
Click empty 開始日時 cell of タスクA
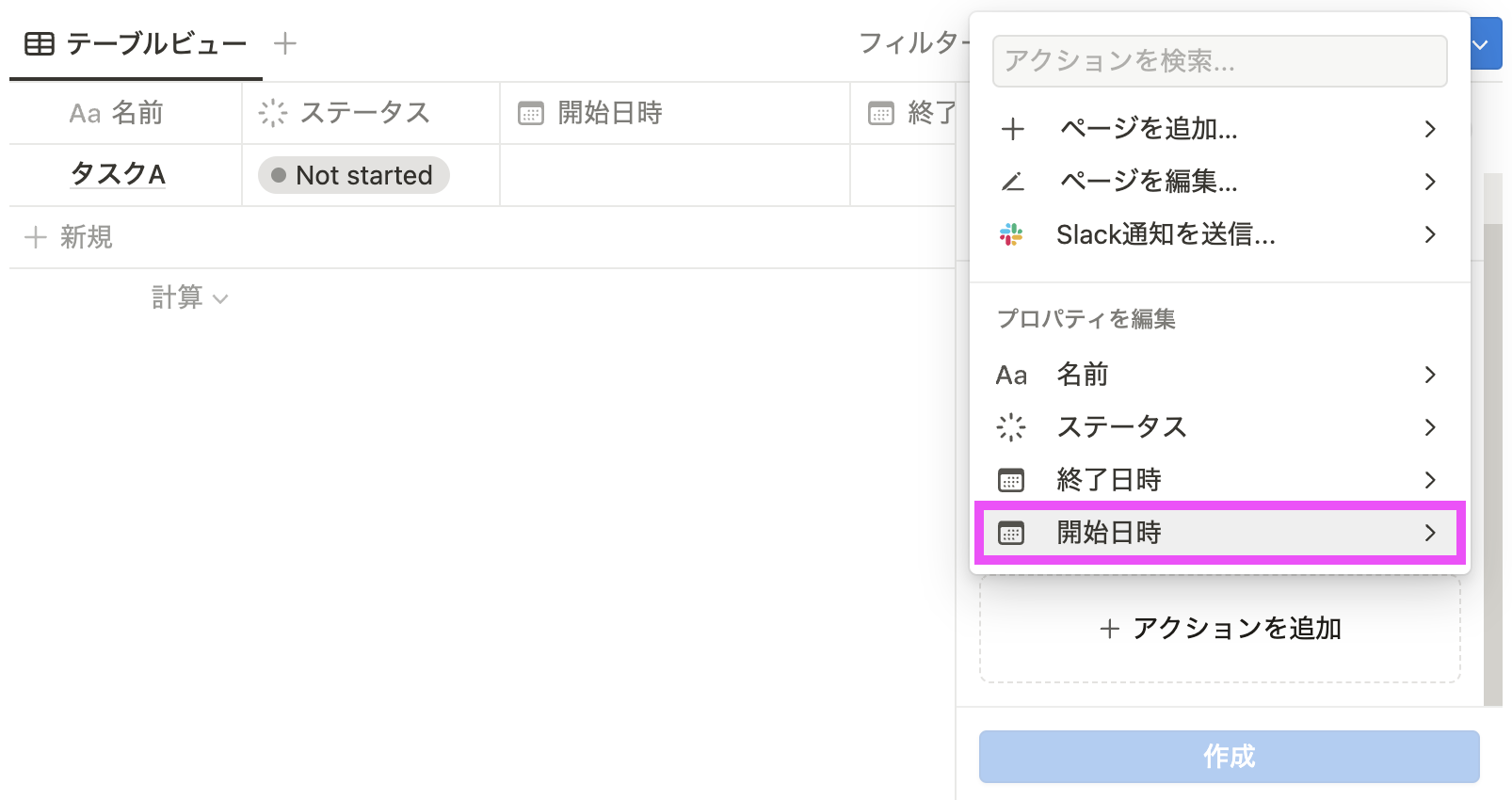(675, 175)
